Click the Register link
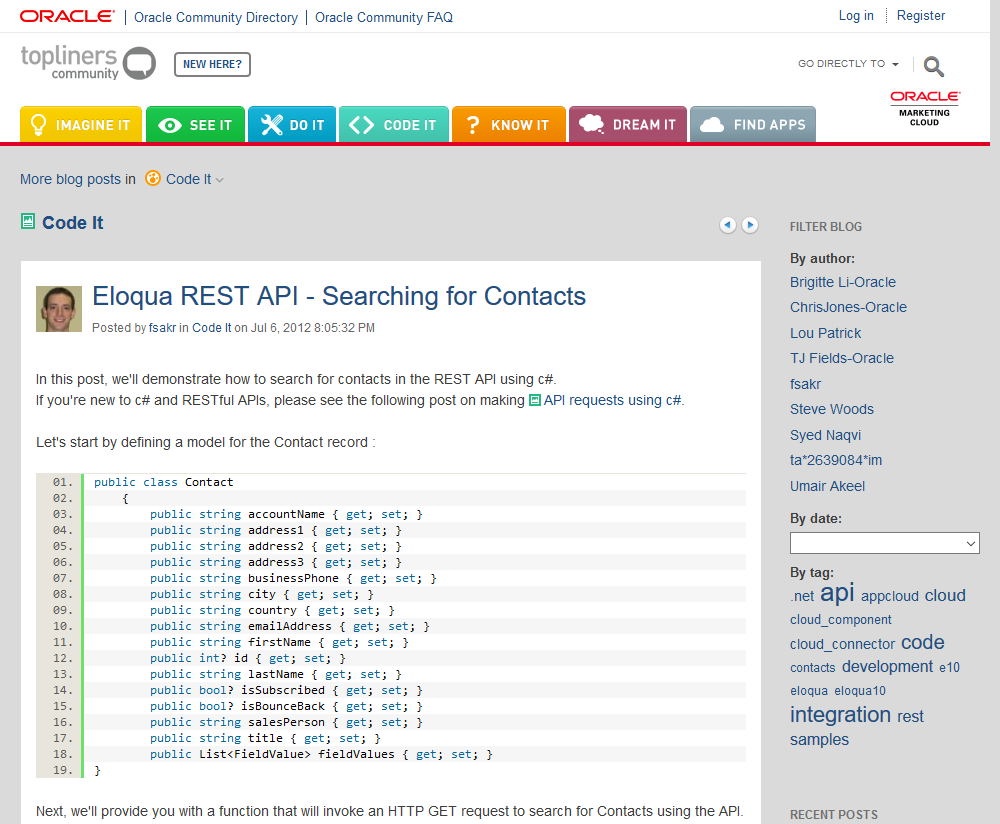This screenshot has width=1000, height=824. point(920,16)
